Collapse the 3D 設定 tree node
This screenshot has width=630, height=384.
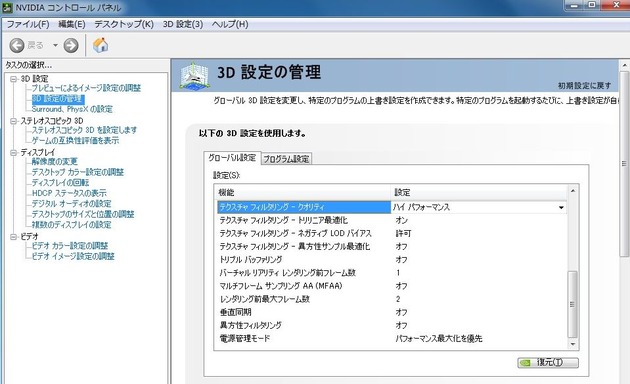click(13, 79)
